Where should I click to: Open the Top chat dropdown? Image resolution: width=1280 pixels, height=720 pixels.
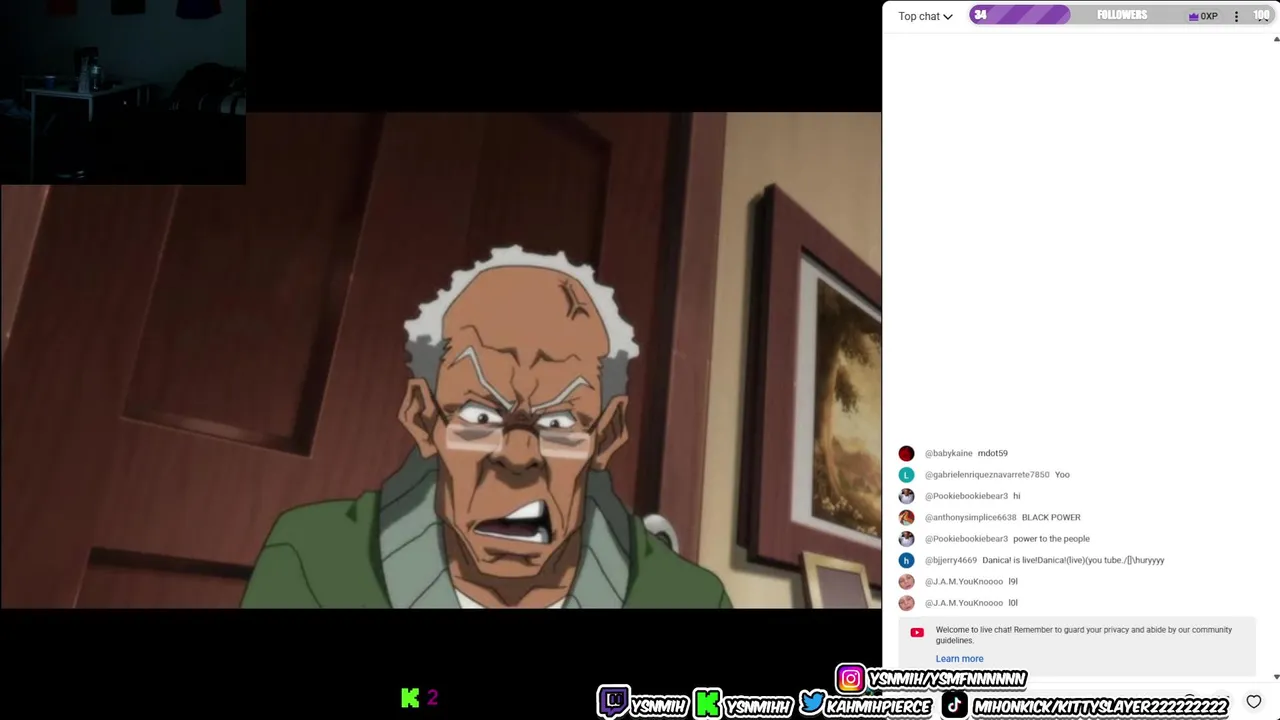(x=925, y=16)
